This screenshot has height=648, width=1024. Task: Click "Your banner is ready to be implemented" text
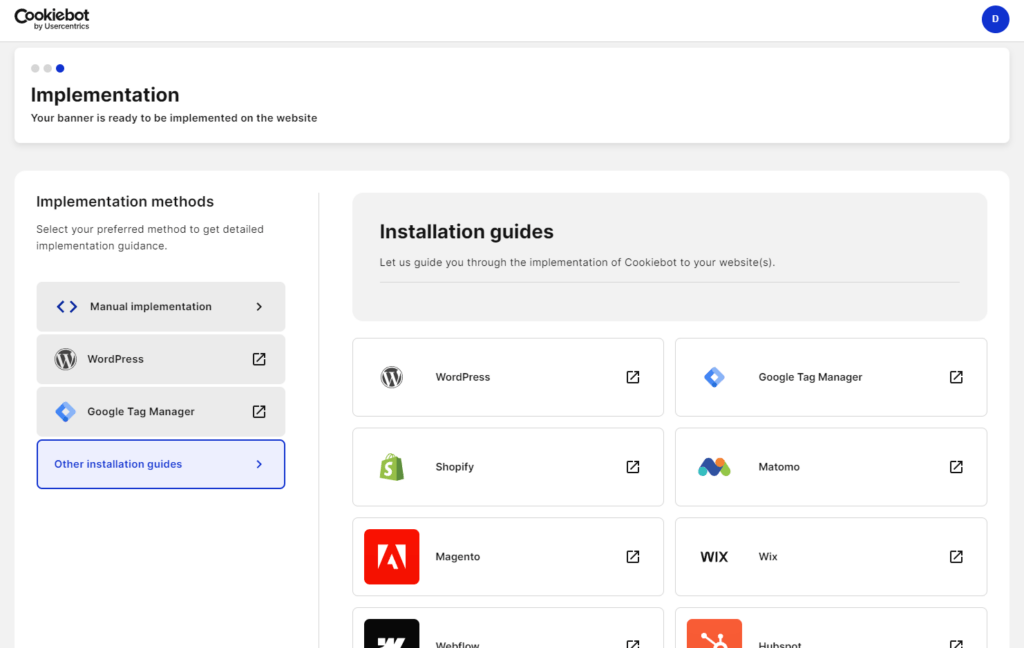[174, 118]
